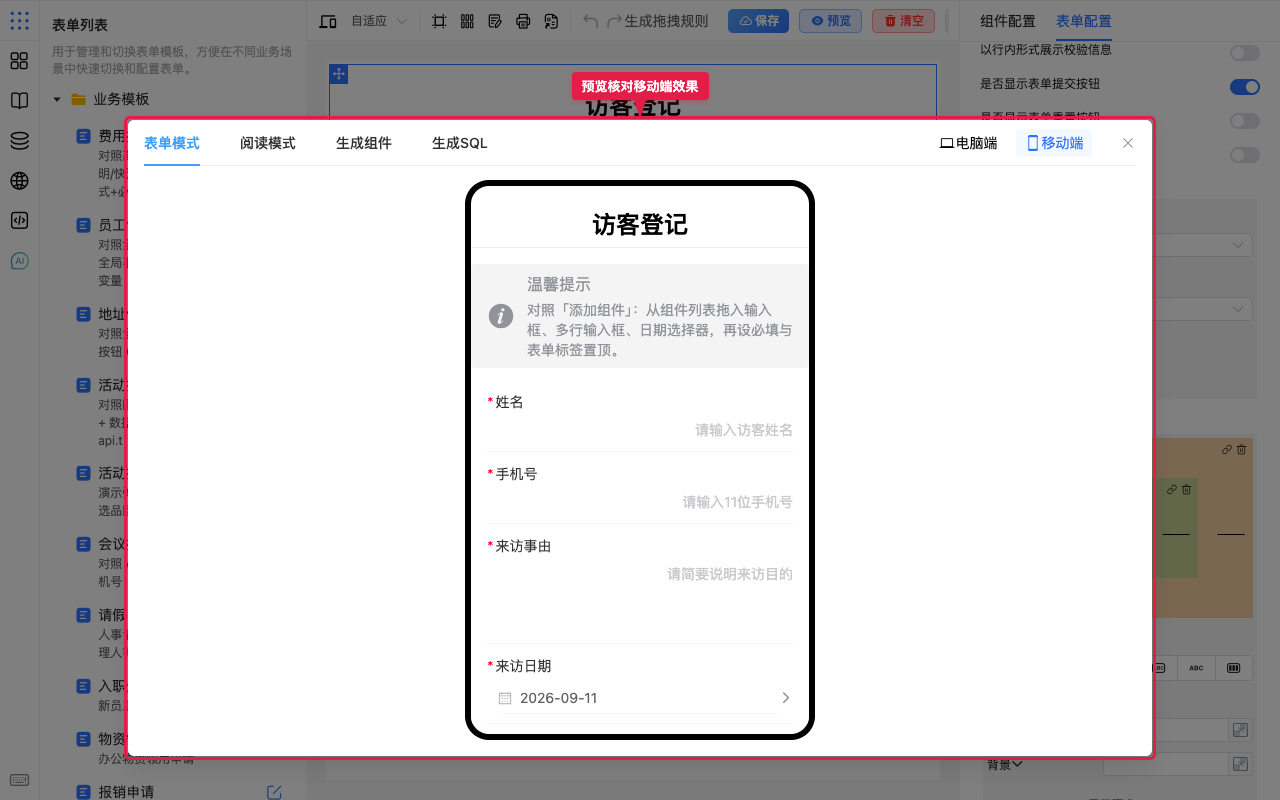This screenshot has width=1280, height=800.
Task: Switch to 表单模式 tab
Action: [172, 143]
